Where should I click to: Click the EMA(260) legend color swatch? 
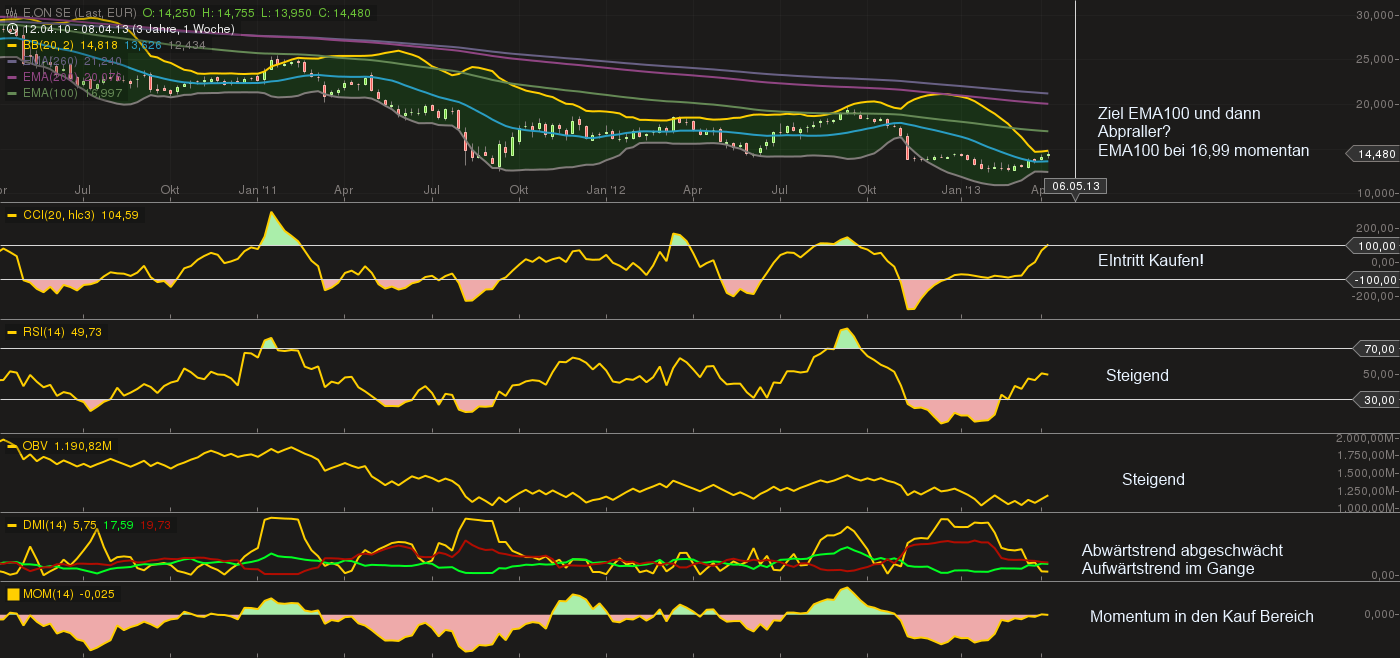(x=12, y=61)
